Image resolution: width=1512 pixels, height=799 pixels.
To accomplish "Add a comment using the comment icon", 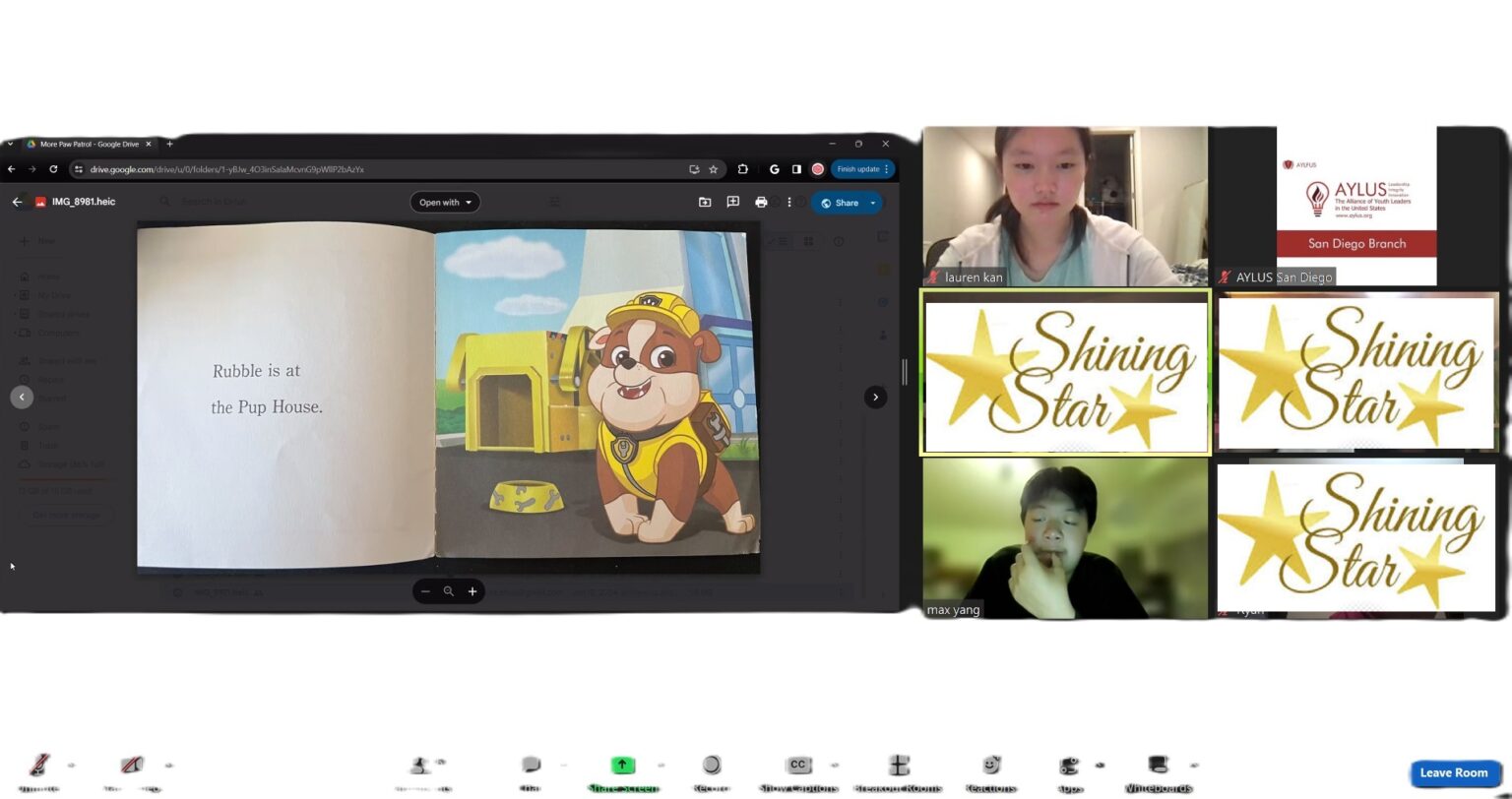I will pyautogui.click(x=732, y=202).
